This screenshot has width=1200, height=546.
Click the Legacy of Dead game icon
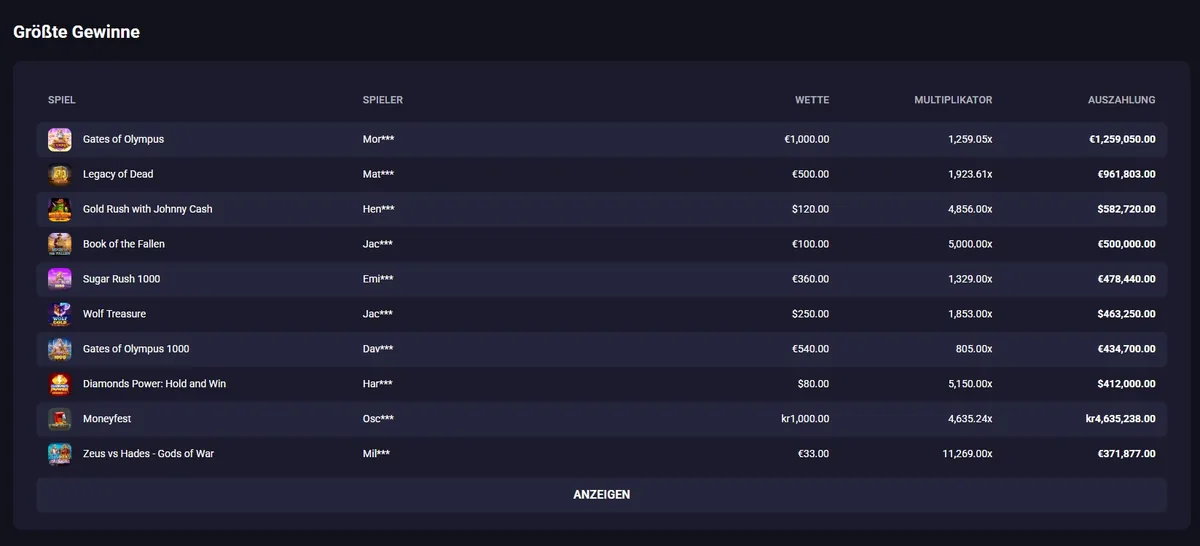(60, 174)
